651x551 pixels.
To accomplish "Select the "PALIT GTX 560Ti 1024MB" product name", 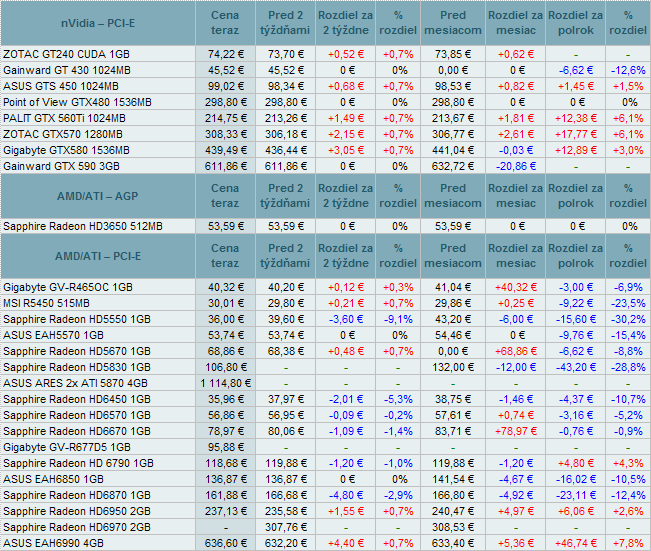I will click(x=64, y=118).
